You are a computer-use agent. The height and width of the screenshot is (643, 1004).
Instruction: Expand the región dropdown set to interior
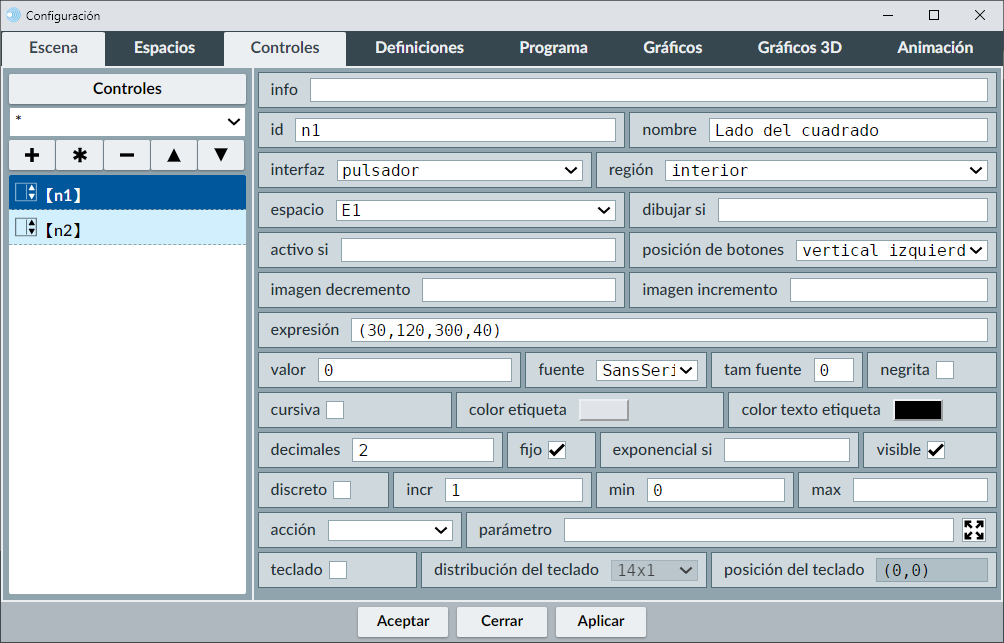[x=826, y=170]
